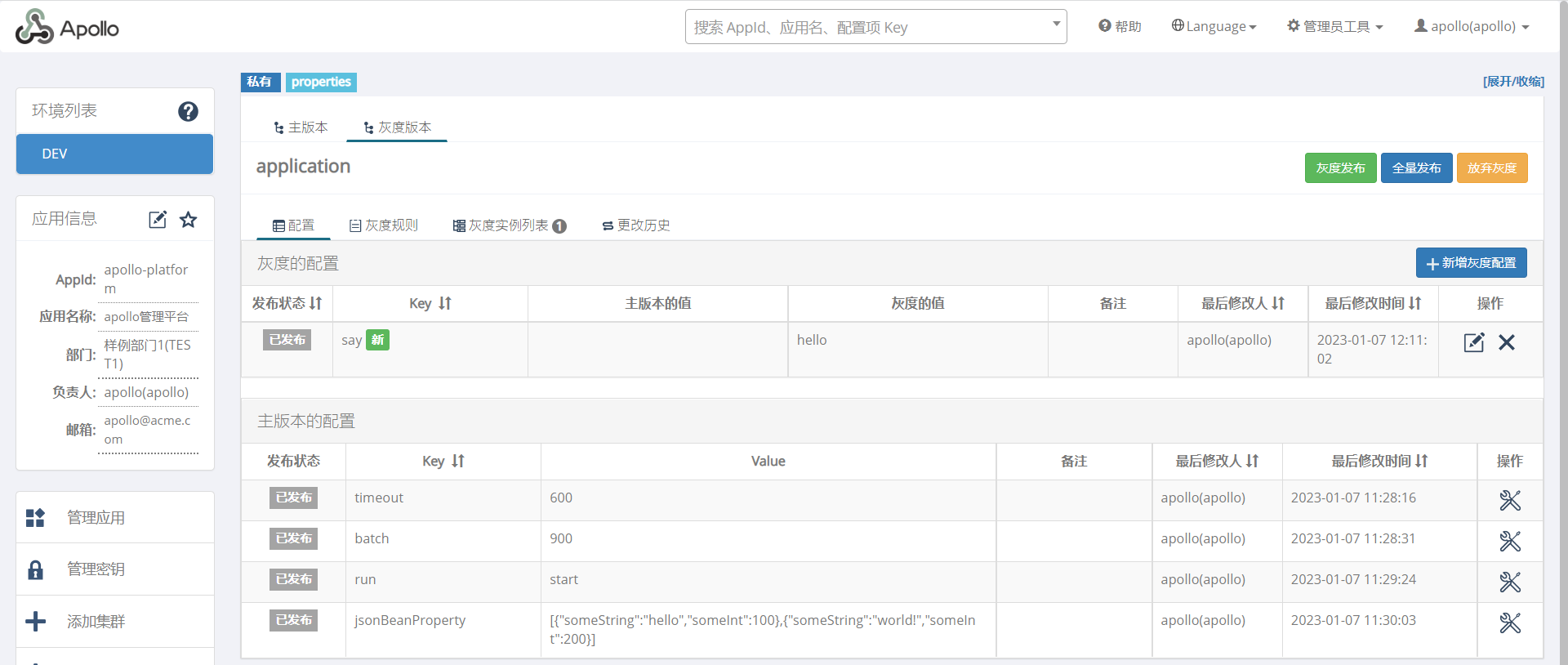Click the abandon gray button
1568x665 pixels.
click(1492, 168)
